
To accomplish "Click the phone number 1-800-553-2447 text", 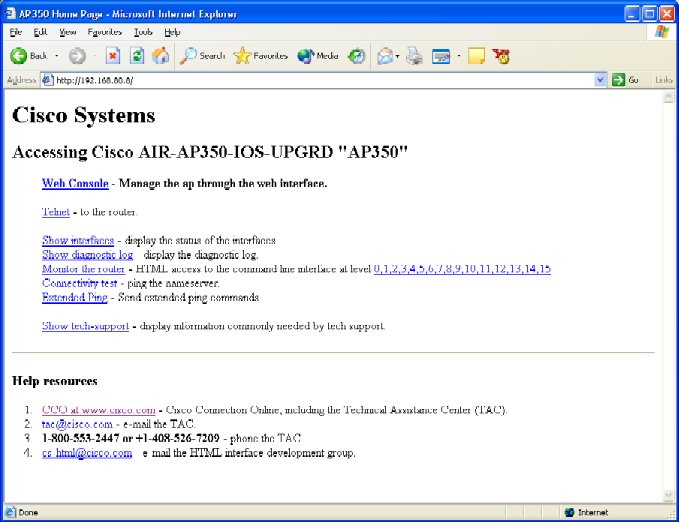I will 81,438.
